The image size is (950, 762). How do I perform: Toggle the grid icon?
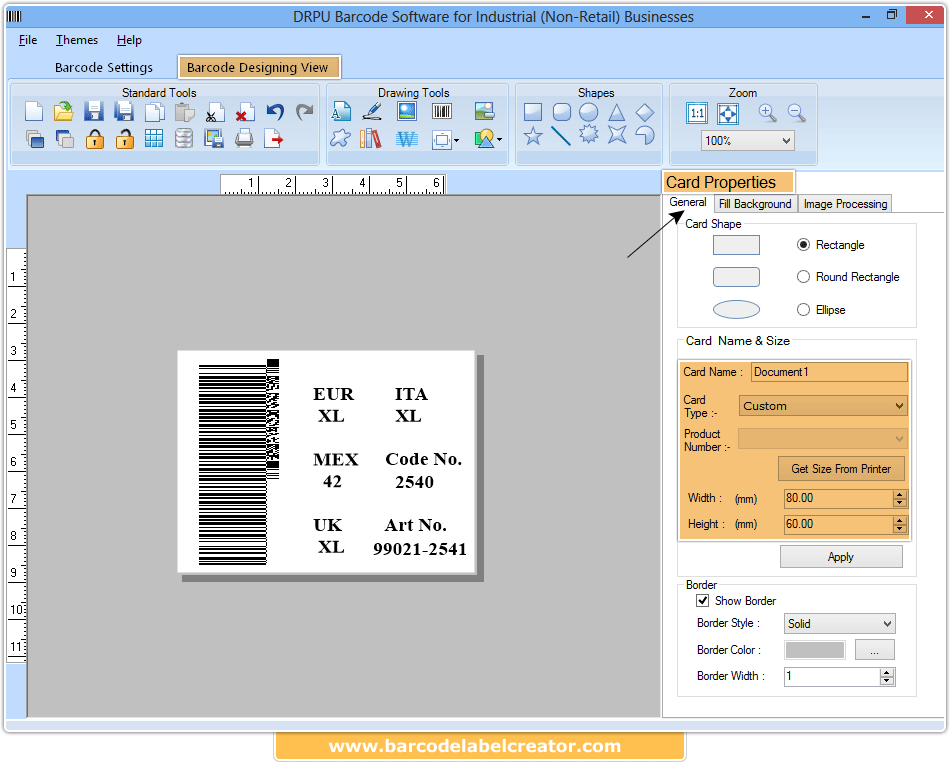(x=154, y=139)
